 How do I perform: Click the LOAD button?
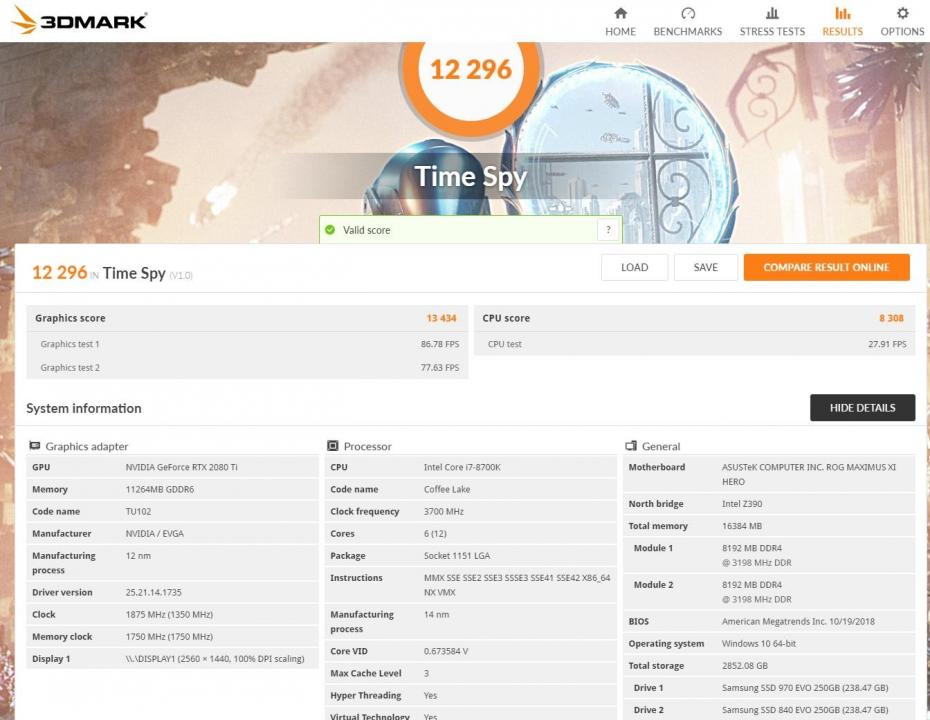[x=635, y=267]
